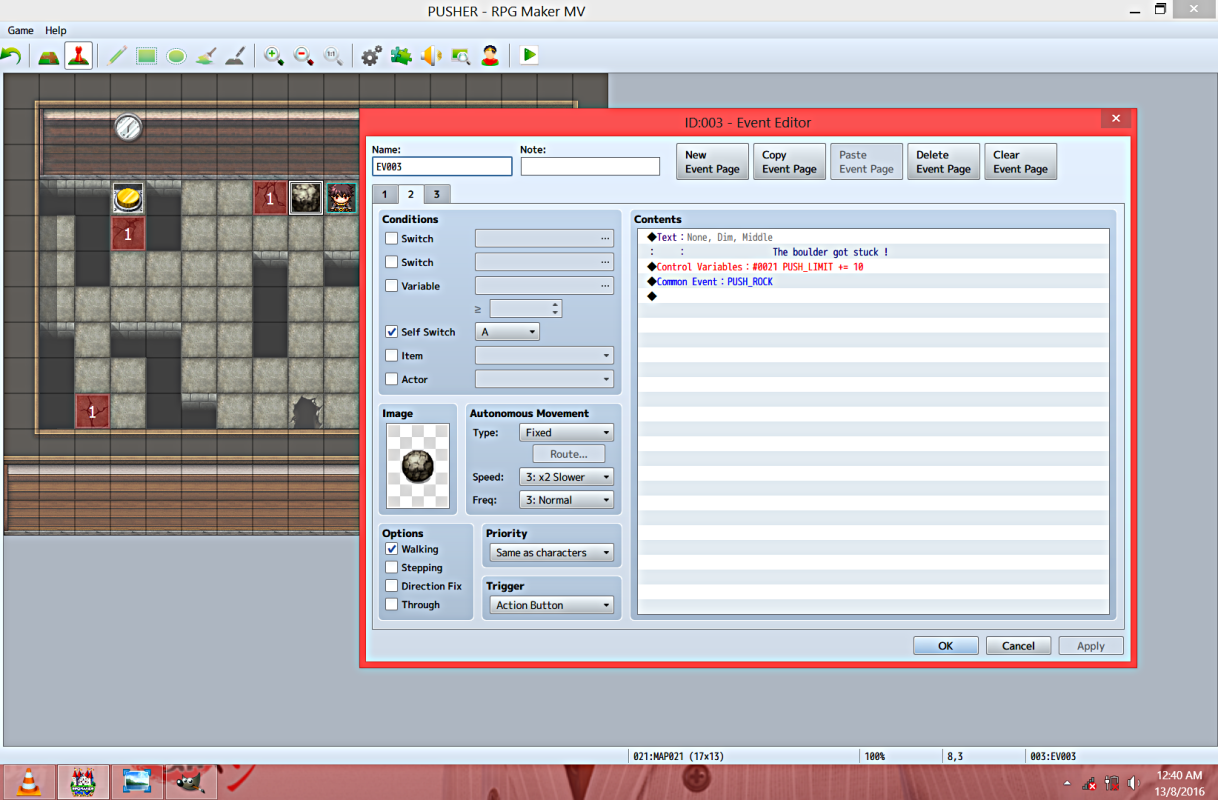
Task: Check the Stepping option
Action: (x=392, y=568)
